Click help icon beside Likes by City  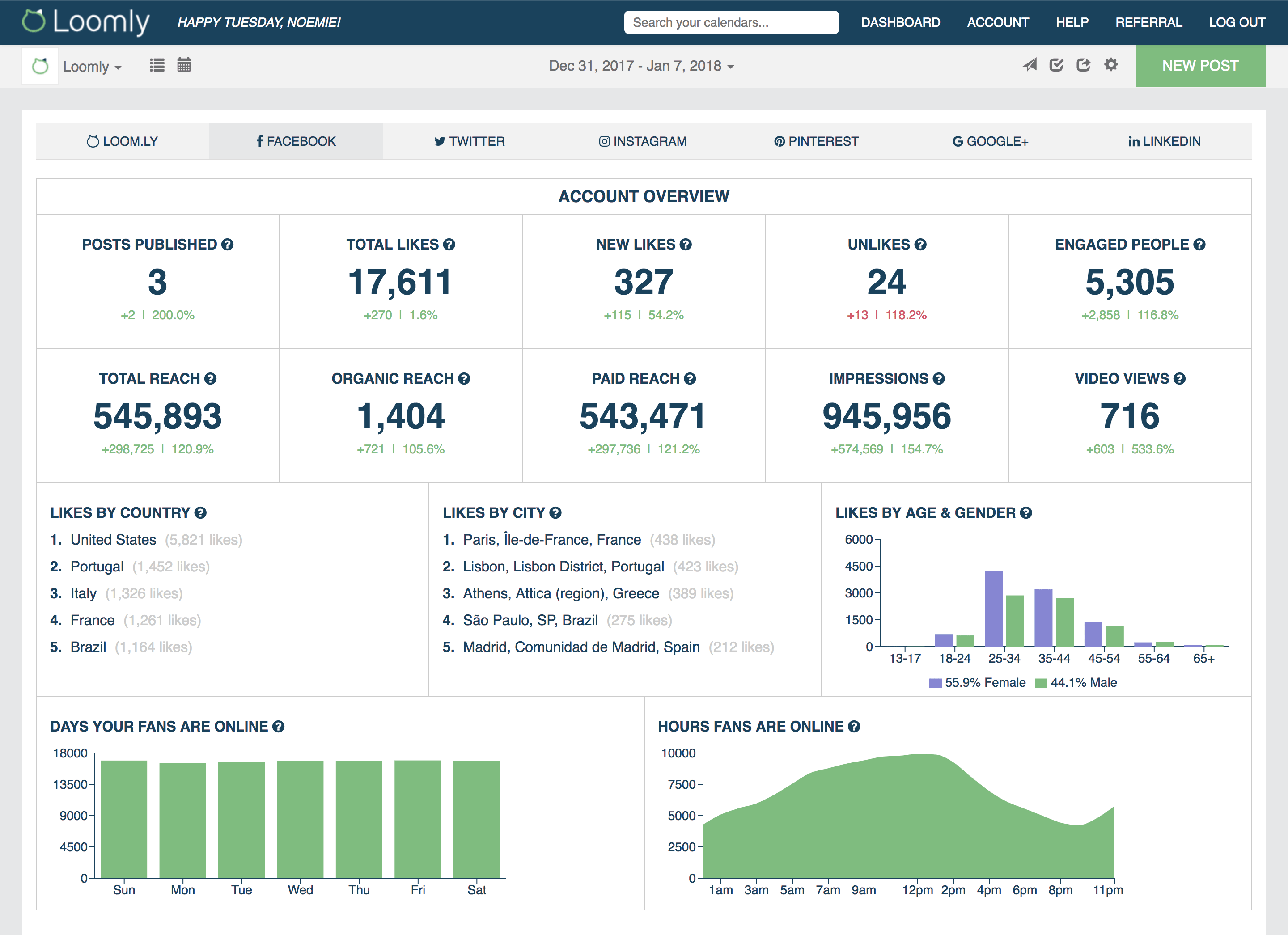[555, 513]
